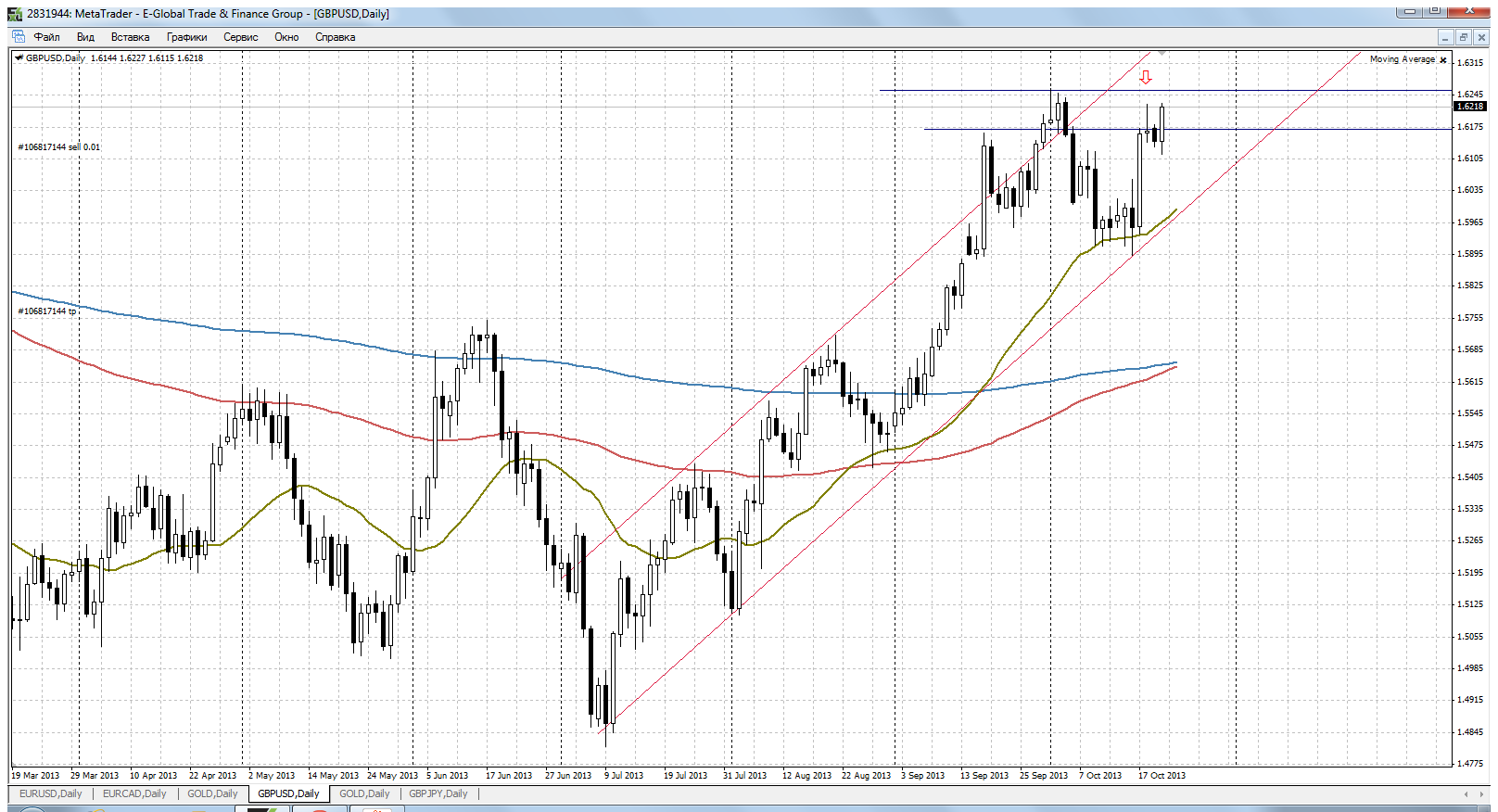The image size is (1498, 812).
Task: Open the GOLD,Daily tab next to GBPJPY,Daily
Action: [364, 794]
